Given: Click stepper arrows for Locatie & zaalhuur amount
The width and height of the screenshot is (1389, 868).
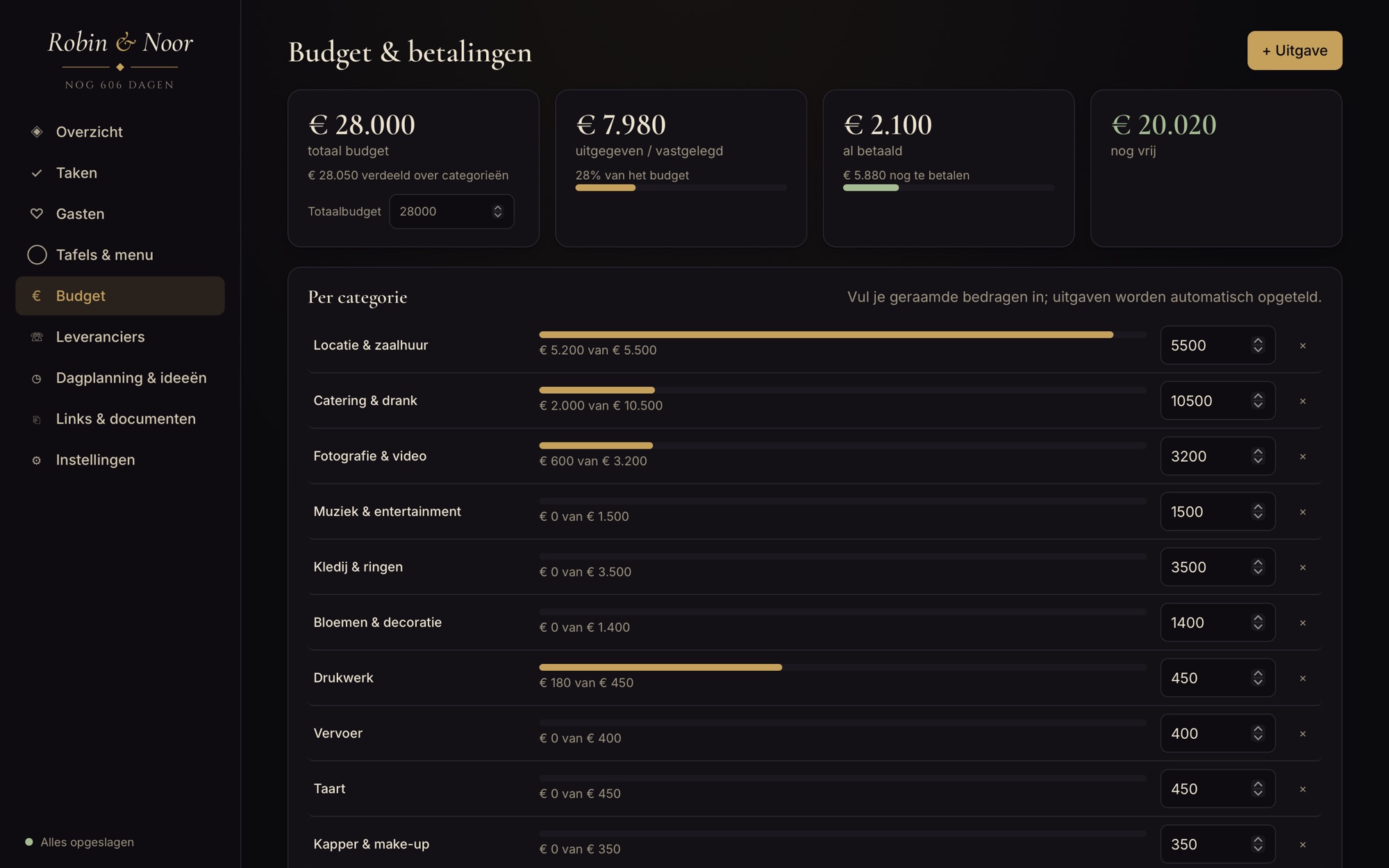Looking at the screenshot, I should [1258, 345].
